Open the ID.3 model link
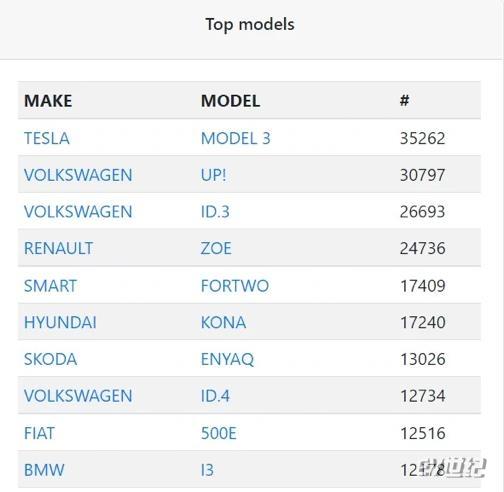The image size is (504, 492). [x=215, y=212]
